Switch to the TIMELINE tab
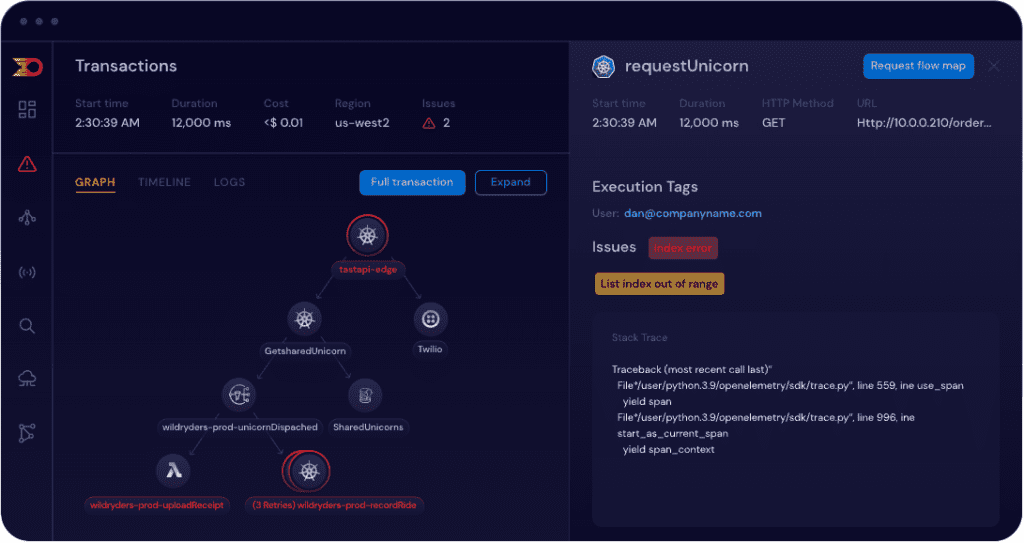Viewport: 1024px width, 543px height. [x=164, y=182]
